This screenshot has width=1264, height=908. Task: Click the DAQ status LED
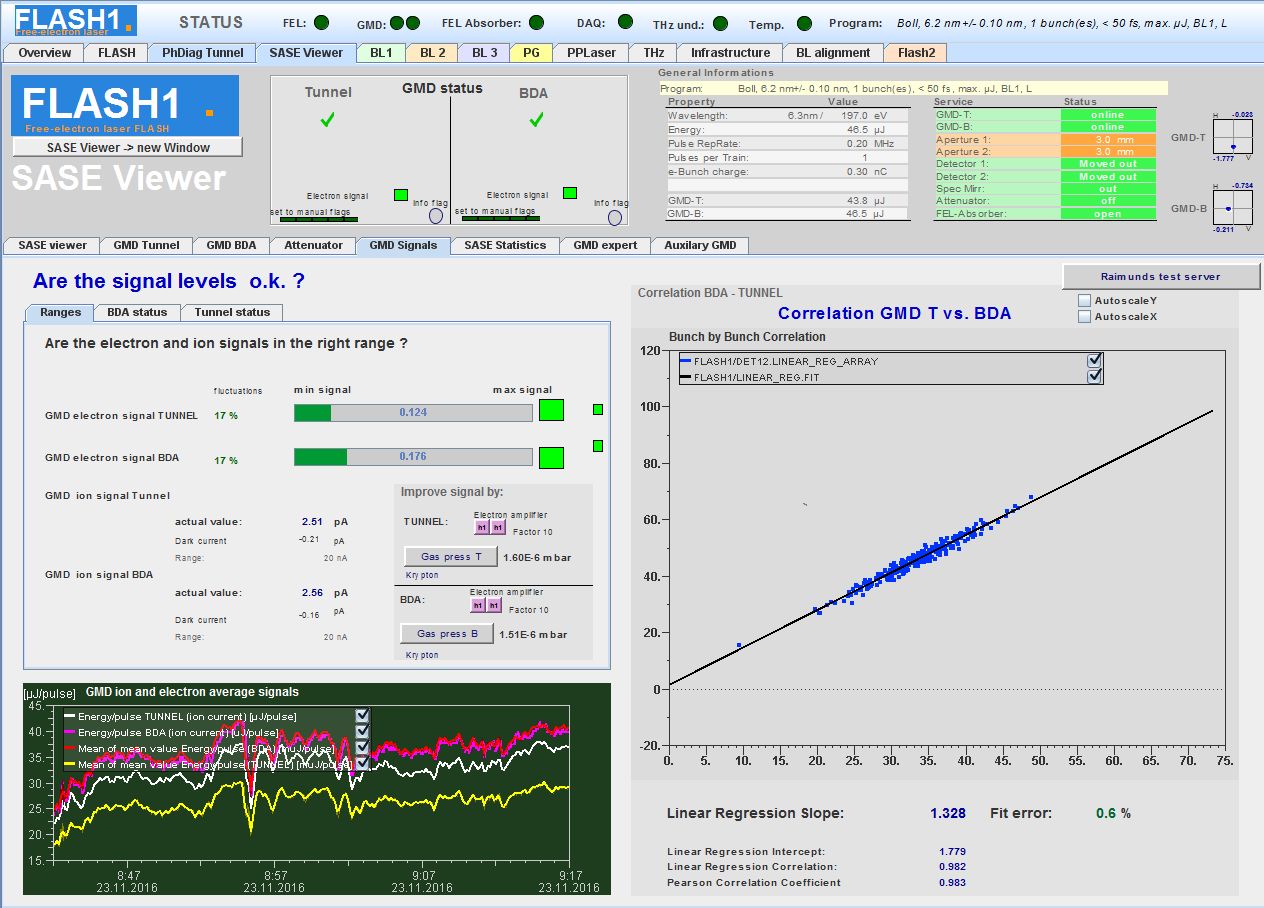[625, 22]
